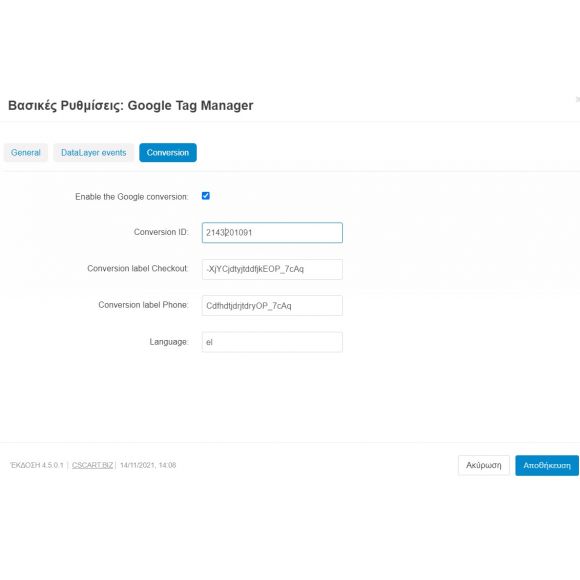Screen dimensions: 580x580
Task: Click the Conversion ID label text
Action: coord(161,232)
